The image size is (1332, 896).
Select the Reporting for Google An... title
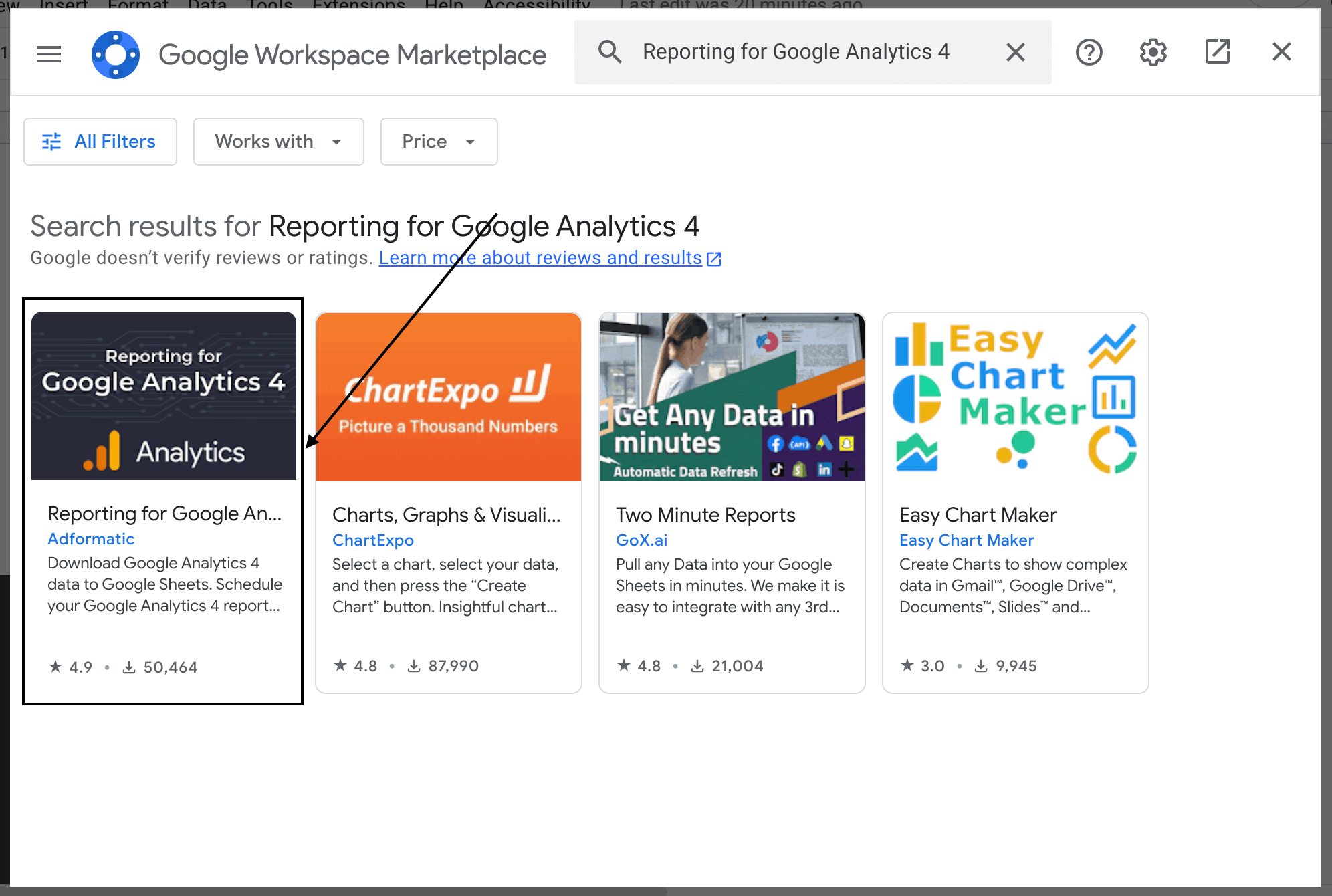[x=164, y=514]
